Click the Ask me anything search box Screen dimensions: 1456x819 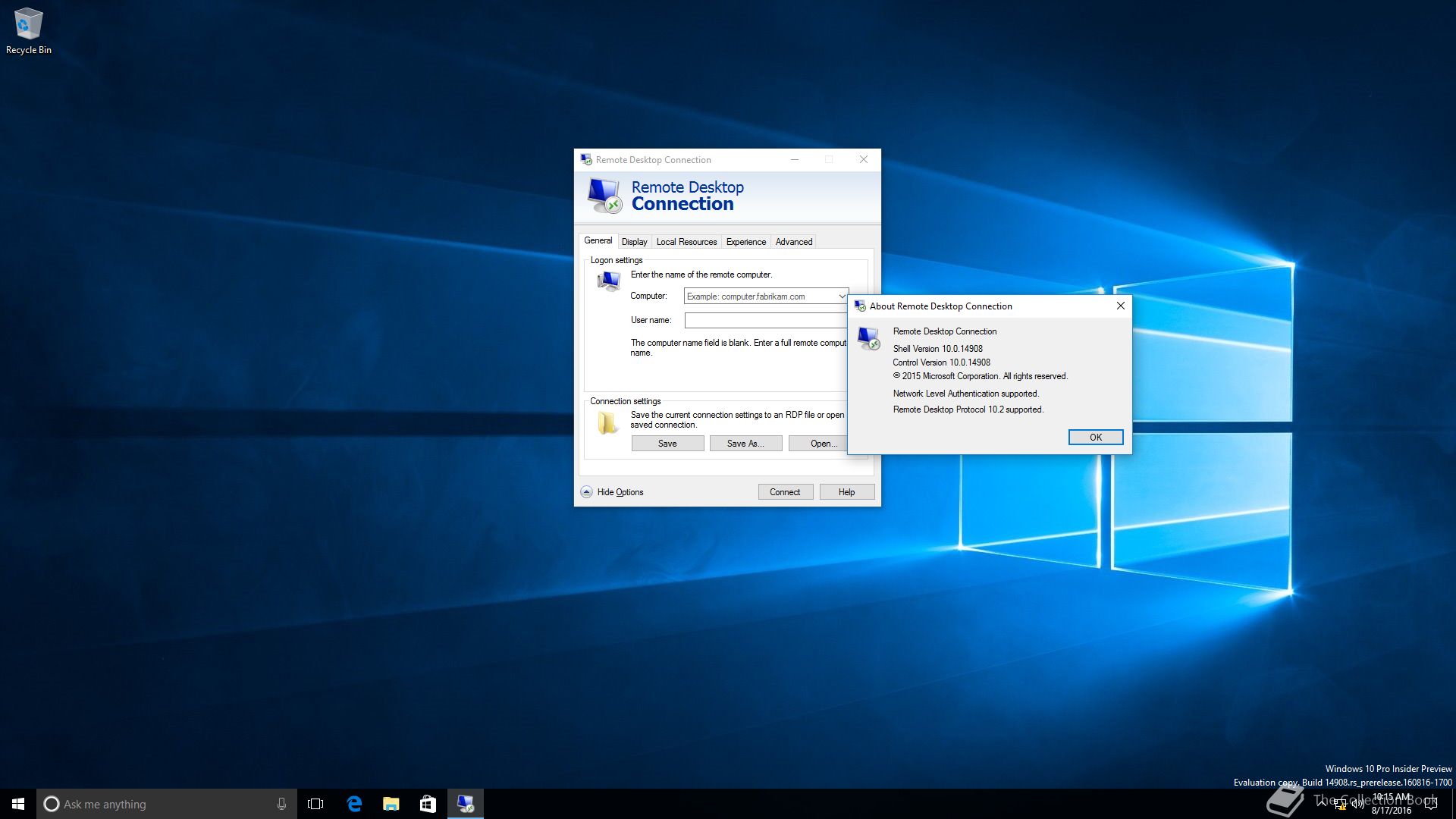click(x=166, y=804)
